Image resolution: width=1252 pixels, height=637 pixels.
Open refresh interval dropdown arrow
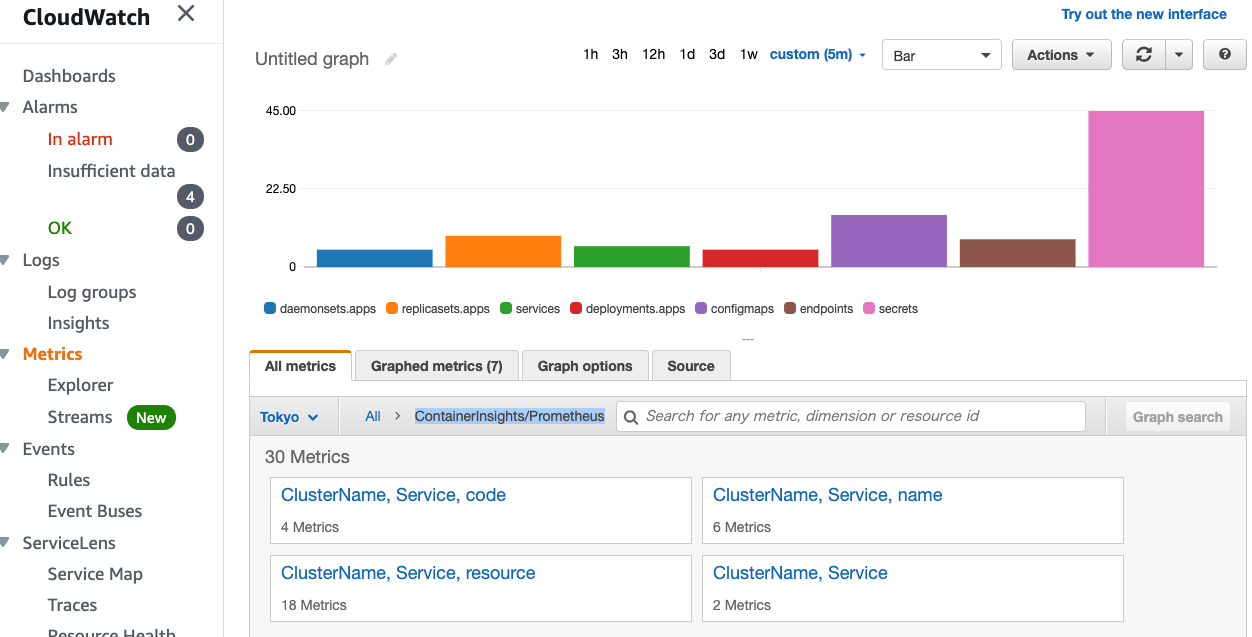click(x=1179, y=55)
